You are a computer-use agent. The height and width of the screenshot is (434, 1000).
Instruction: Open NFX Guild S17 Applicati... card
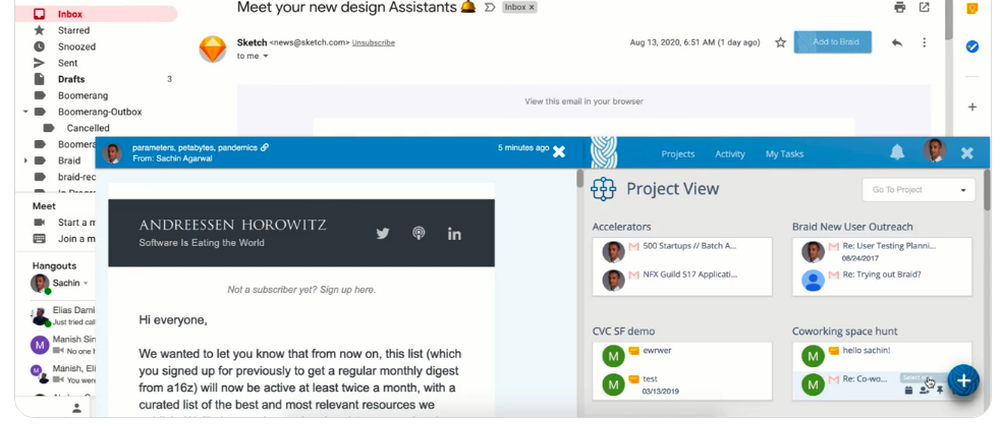682,279
